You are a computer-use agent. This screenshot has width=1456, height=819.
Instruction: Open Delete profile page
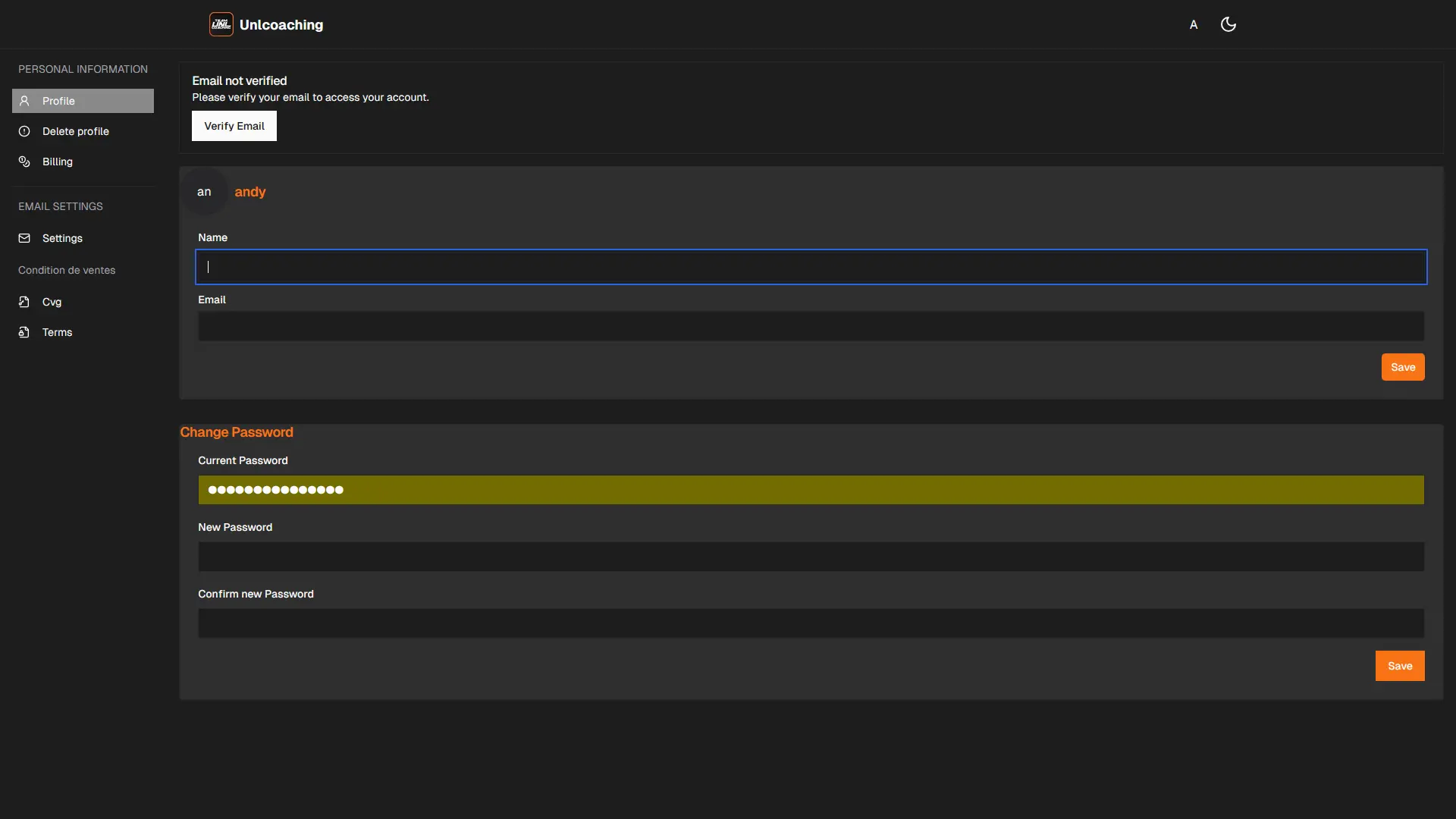[x=76, y=131]
